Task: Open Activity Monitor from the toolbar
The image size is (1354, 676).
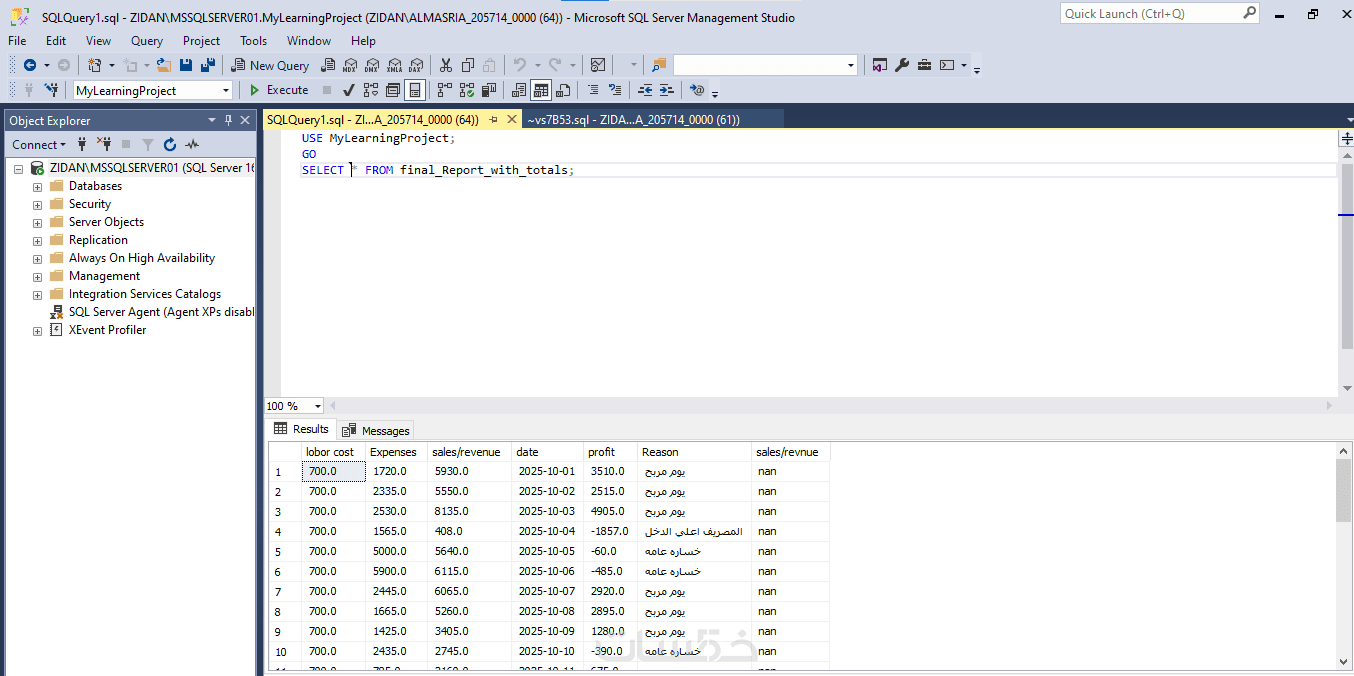Action: (x=598, y=65)
